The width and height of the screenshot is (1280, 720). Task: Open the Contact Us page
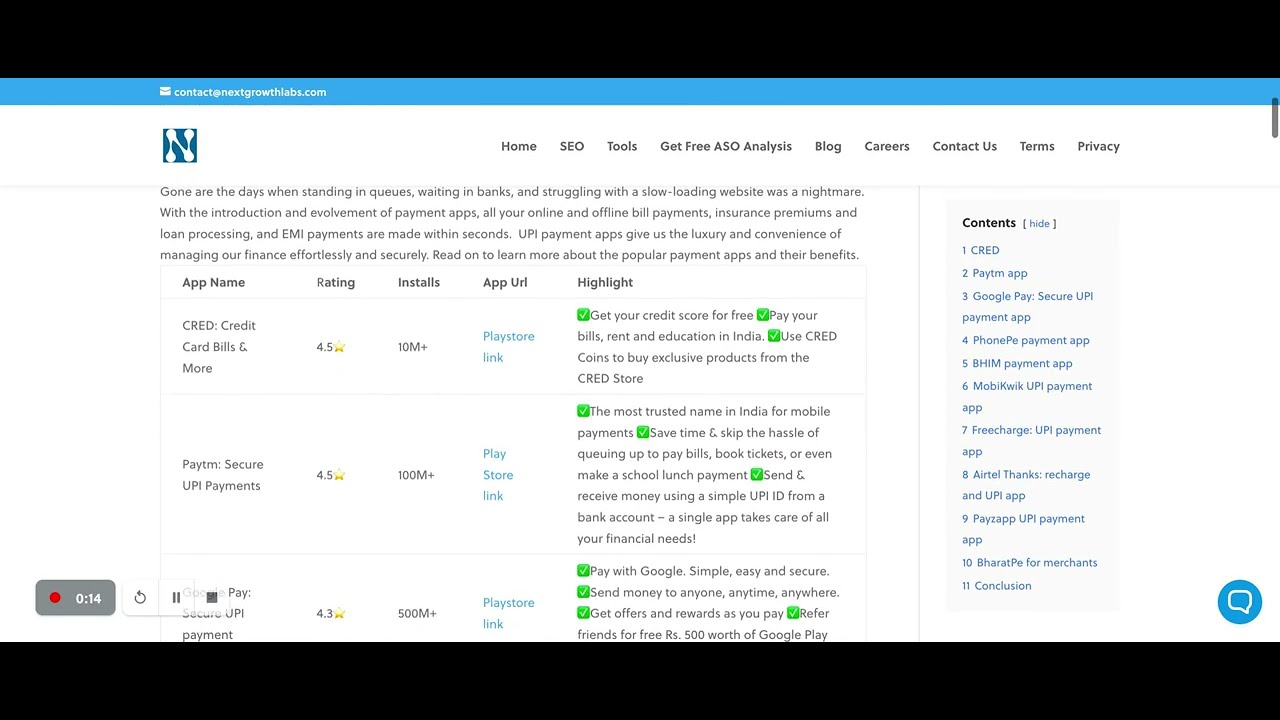click(965, 146)
